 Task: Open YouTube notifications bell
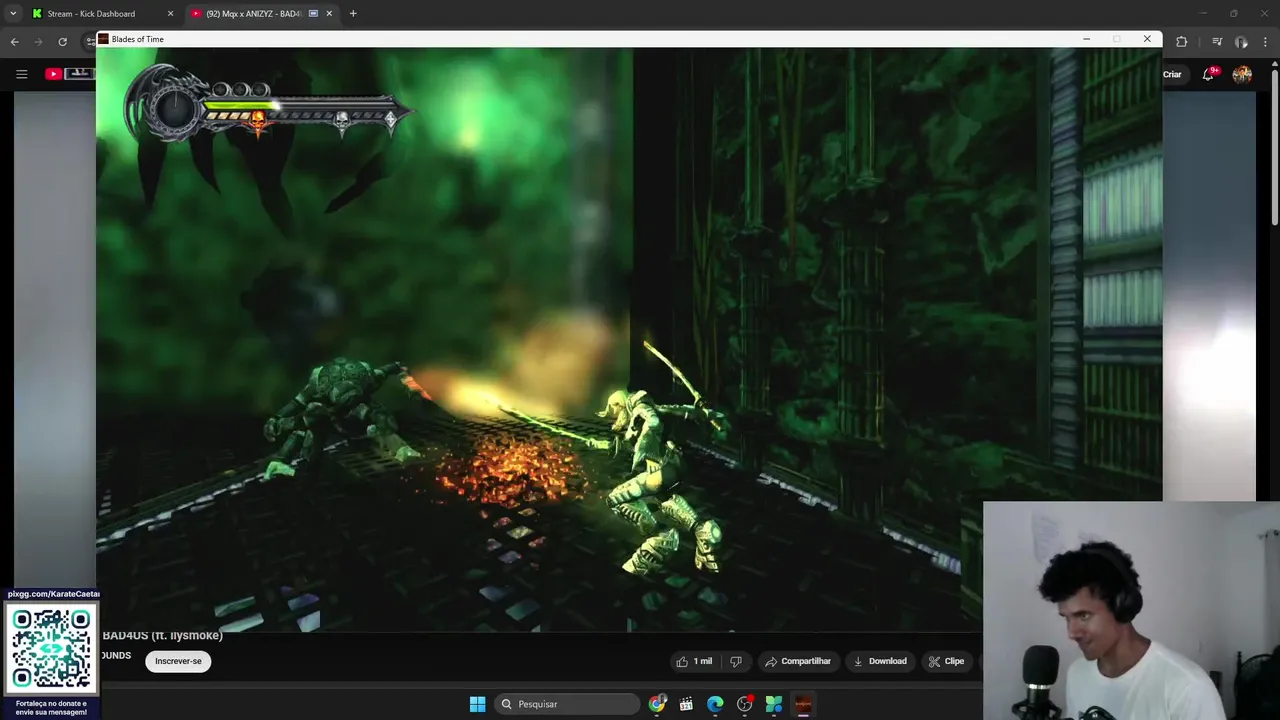point(1209,74)
